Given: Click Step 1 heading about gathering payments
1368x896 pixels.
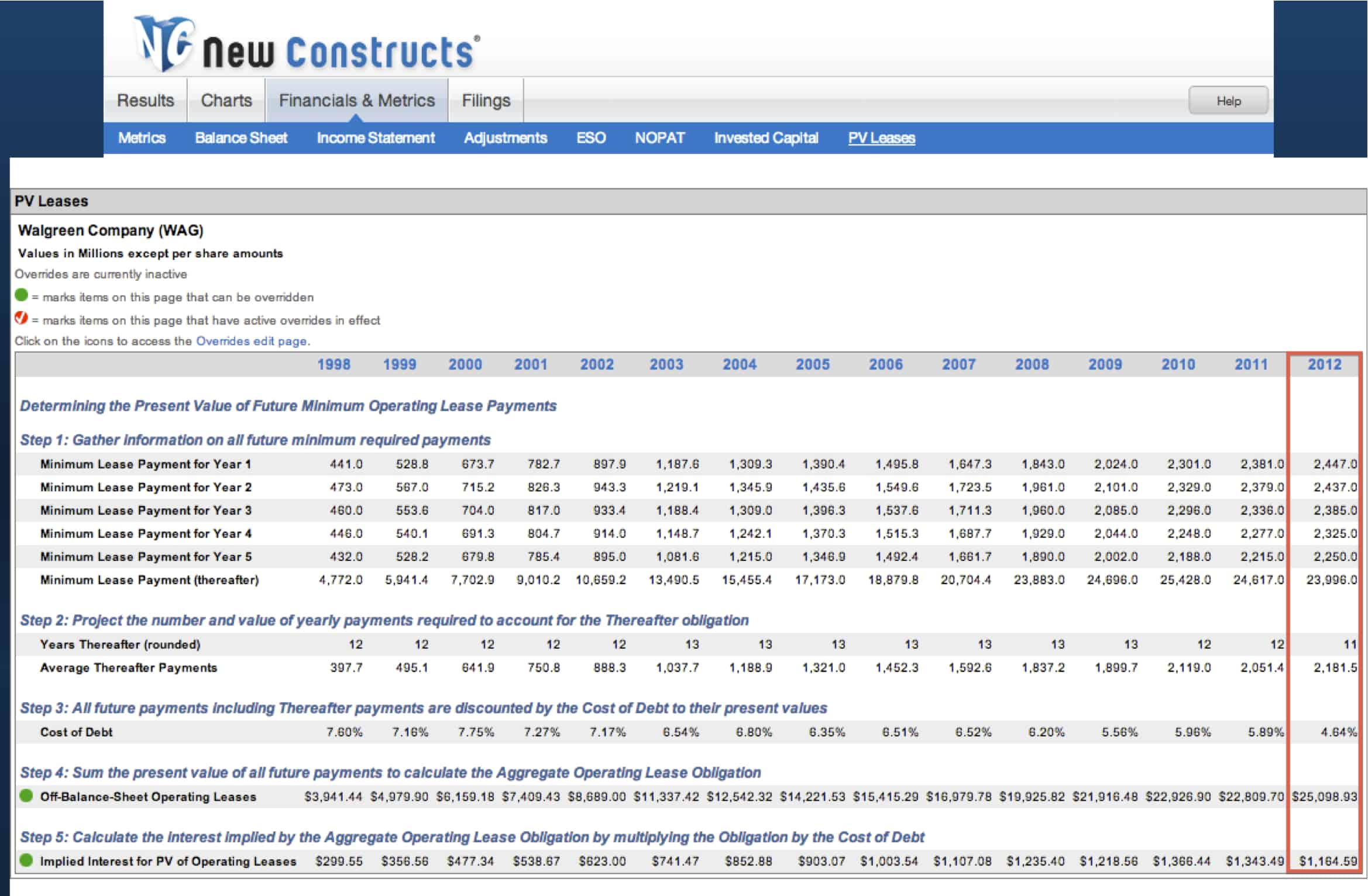Looking at the screenshot, I should click(x=256, y=440).
